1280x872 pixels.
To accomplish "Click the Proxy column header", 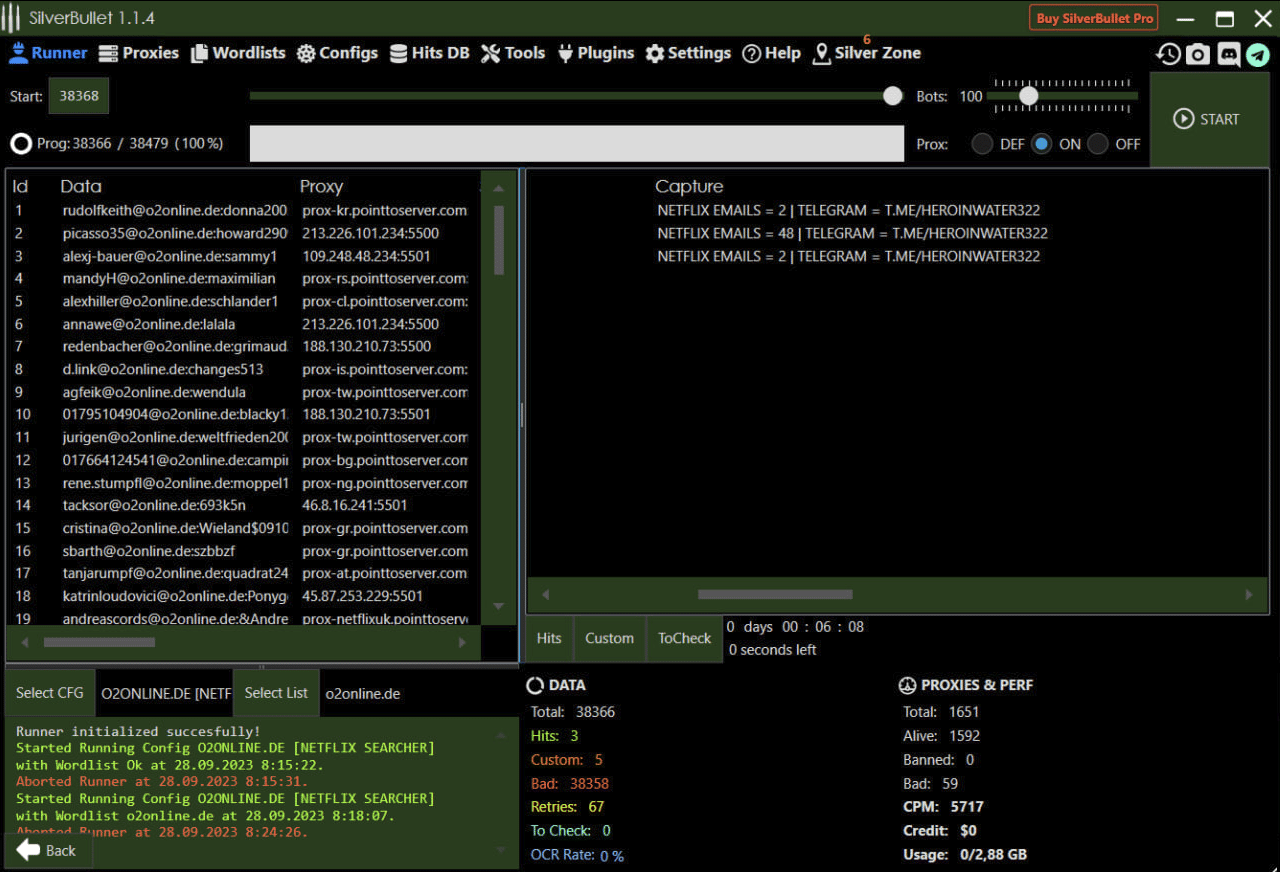I will (x=321, y=186).
